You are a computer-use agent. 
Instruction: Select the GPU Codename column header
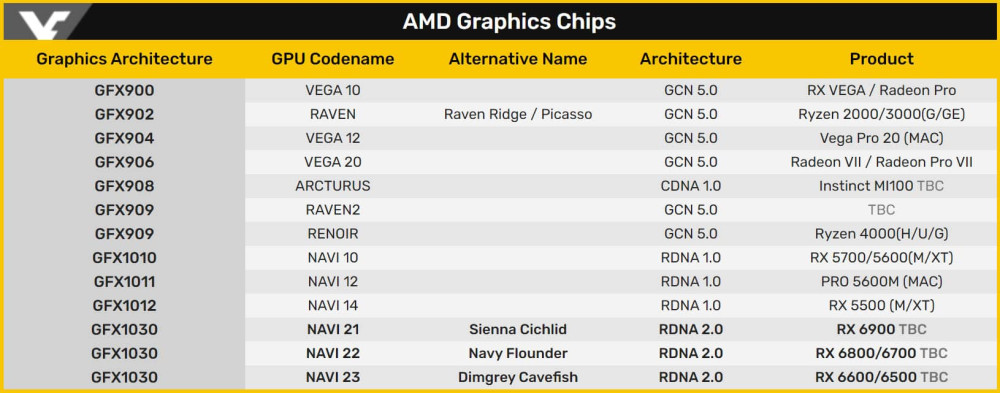pos(333,59)
